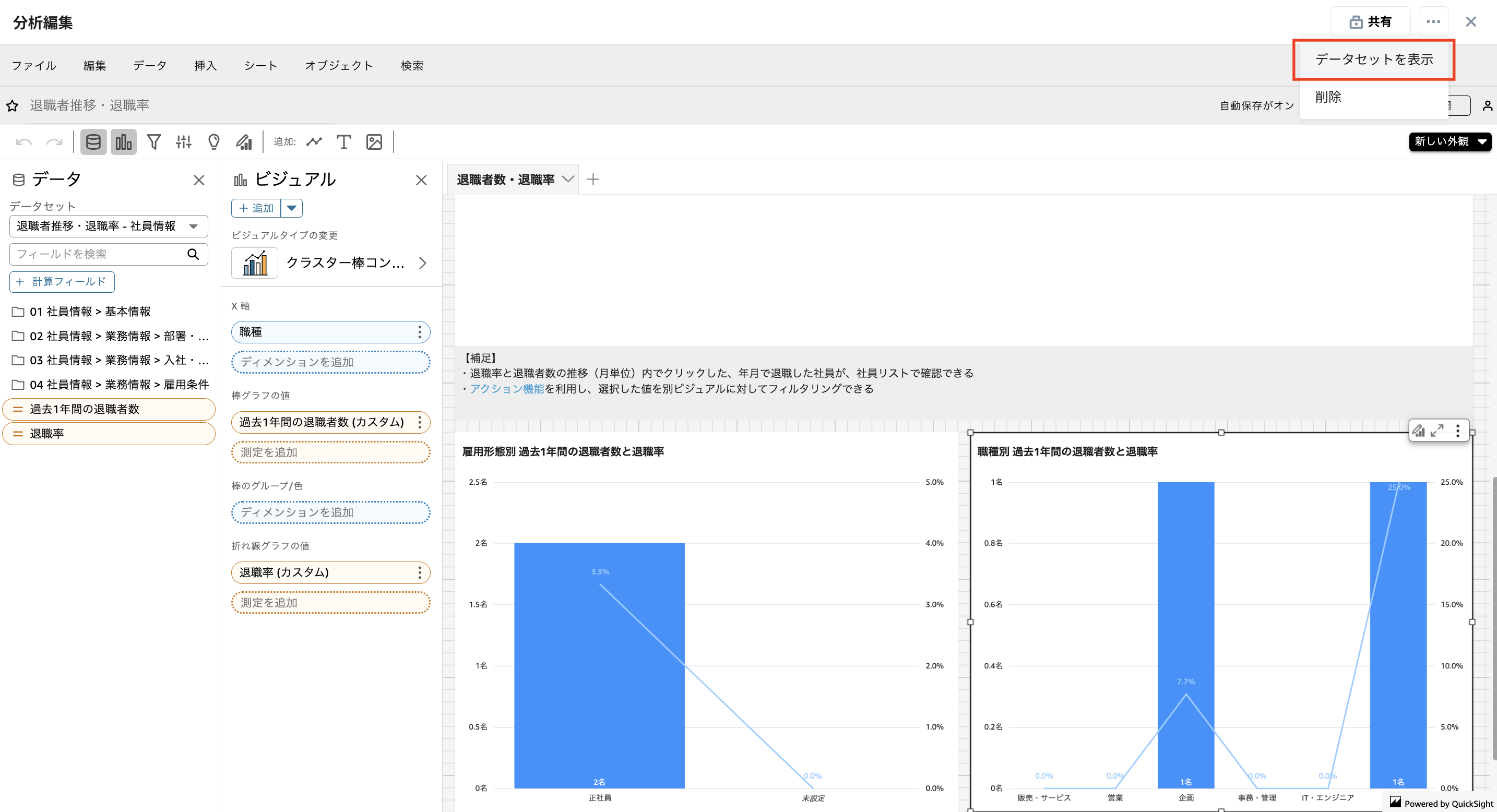Open the 新しい外観 dropdown

pos(1450,142)
